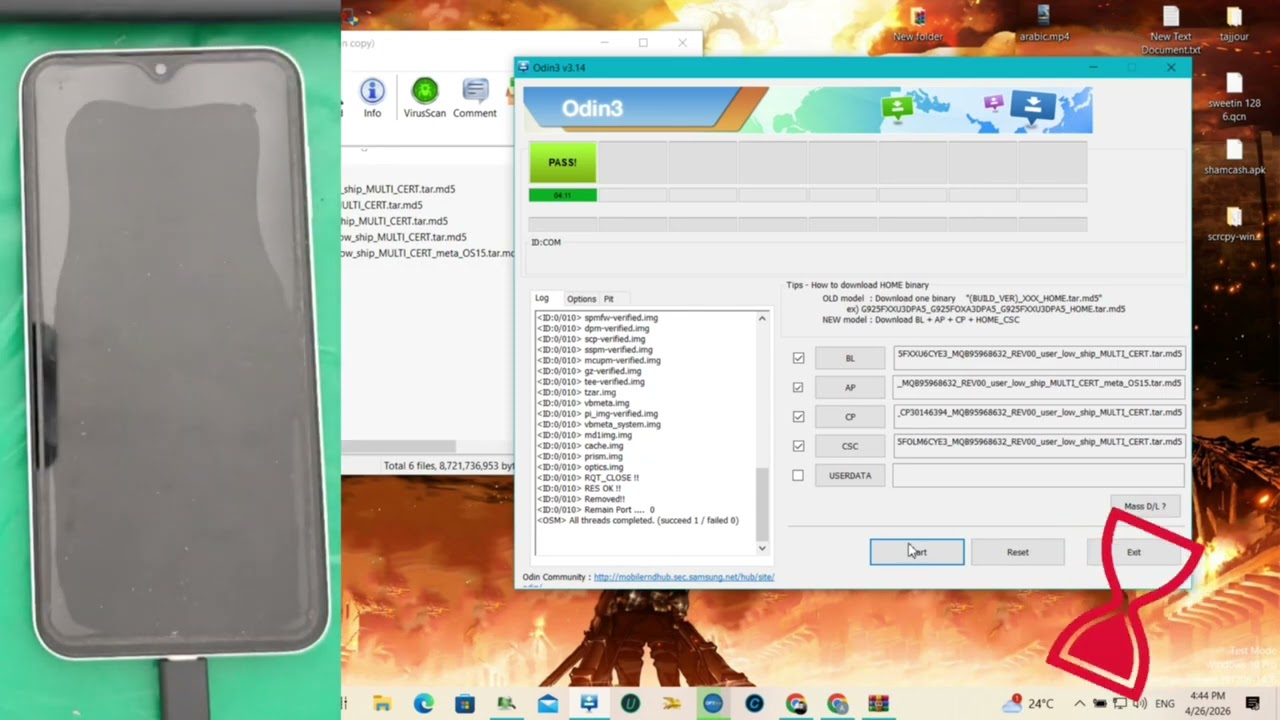This screenshot has height=720, width=1280.
Task: Uncheck the AP checkbox in Odin3
Action: pyautogui.click(x=798, y=387)
